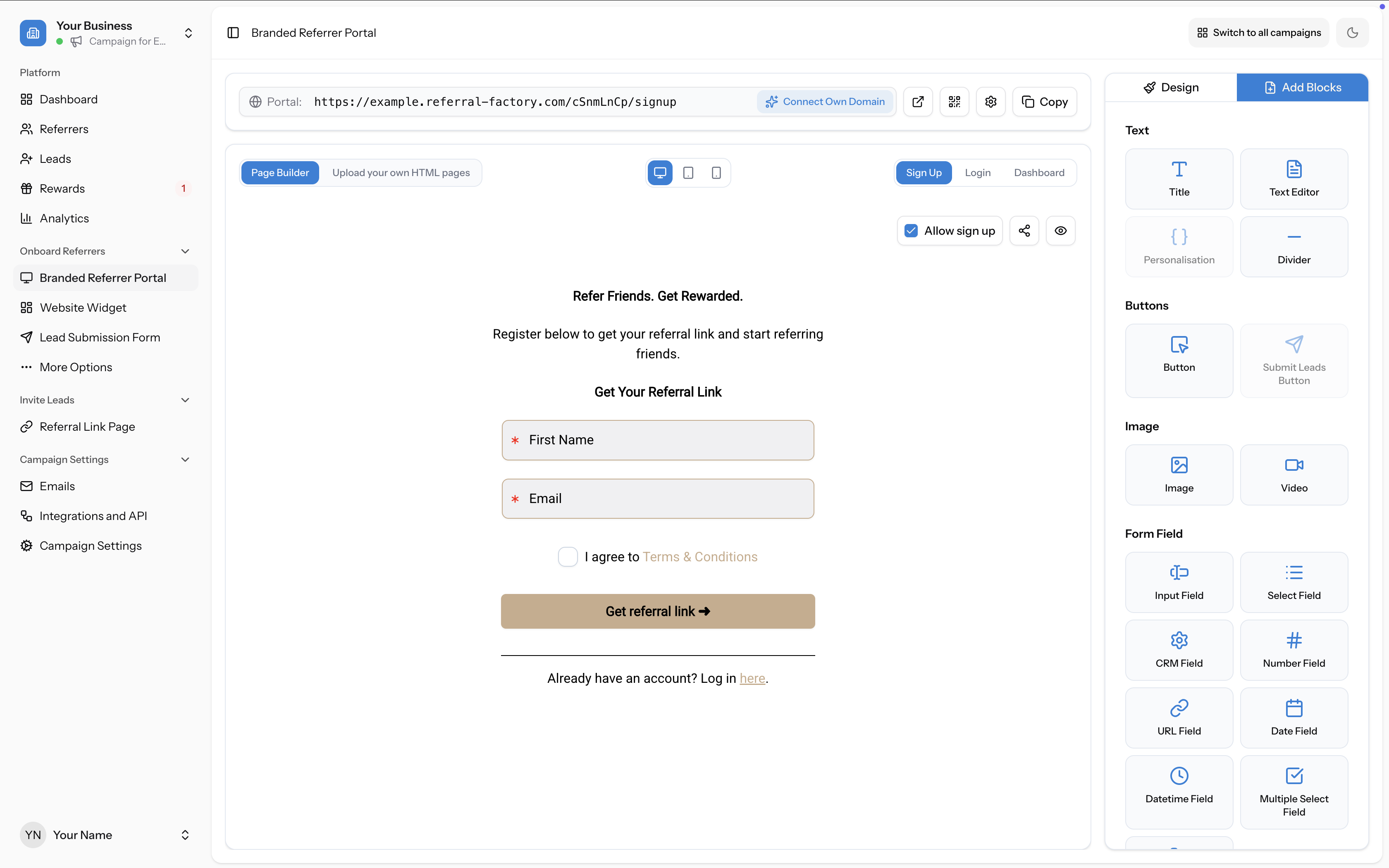Collapse the Onboard Referrers section
The height and width of the screenshot is (868, 1389).
coord(185,251)
